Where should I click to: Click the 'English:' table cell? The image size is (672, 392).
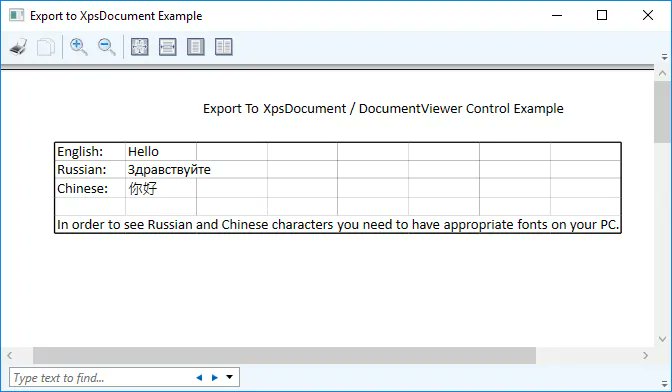coord(90,152)
